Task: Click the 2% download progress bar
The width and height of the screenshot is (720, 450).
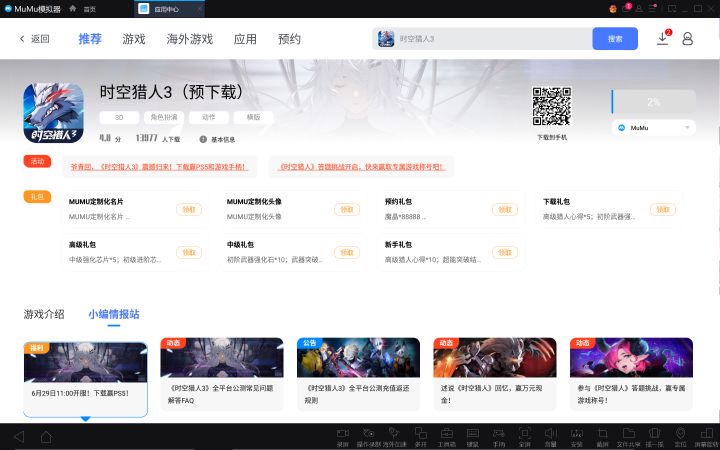Action: [x=653, y=102]
